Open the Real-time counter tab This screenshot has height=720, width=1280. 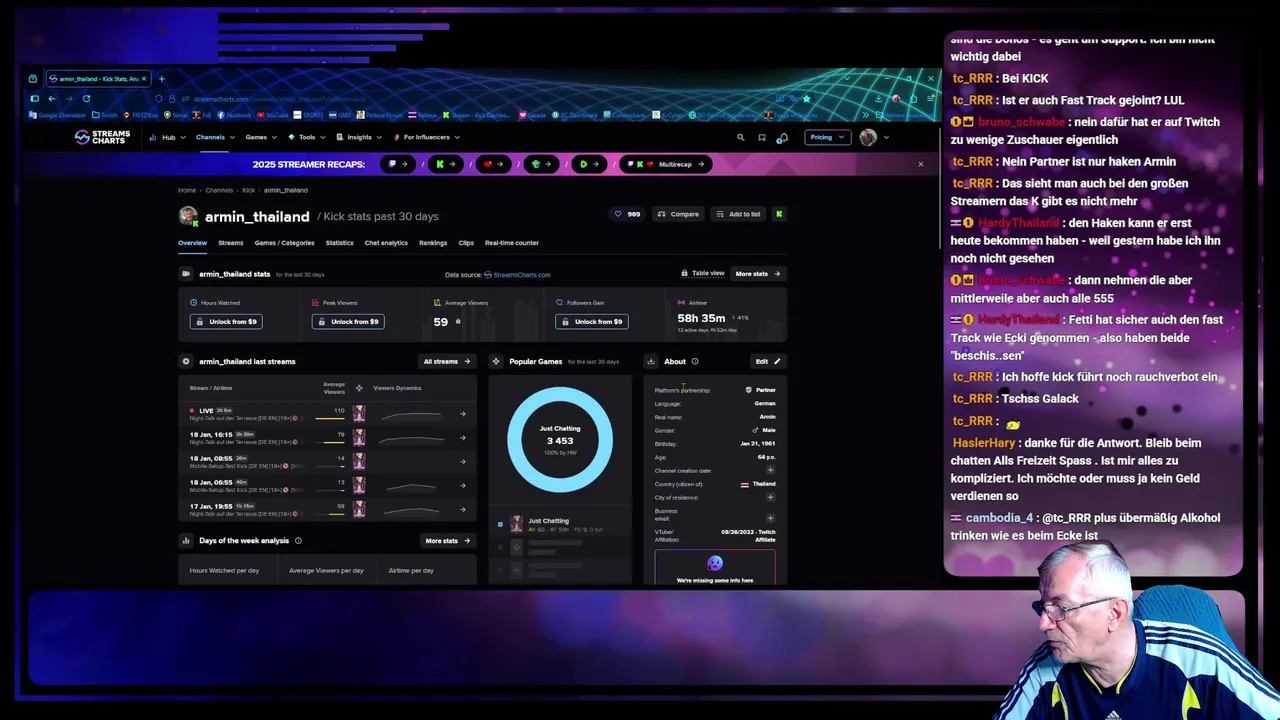click(x=512, y=243)
